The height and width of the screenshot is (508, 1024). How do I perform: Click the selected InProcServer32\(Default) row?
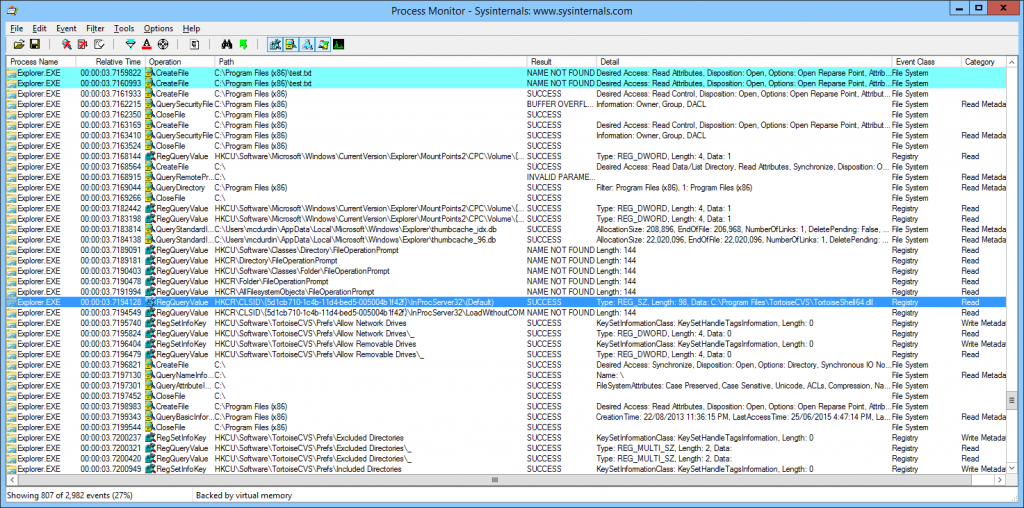pyautogui.click(x=507, y=302)
